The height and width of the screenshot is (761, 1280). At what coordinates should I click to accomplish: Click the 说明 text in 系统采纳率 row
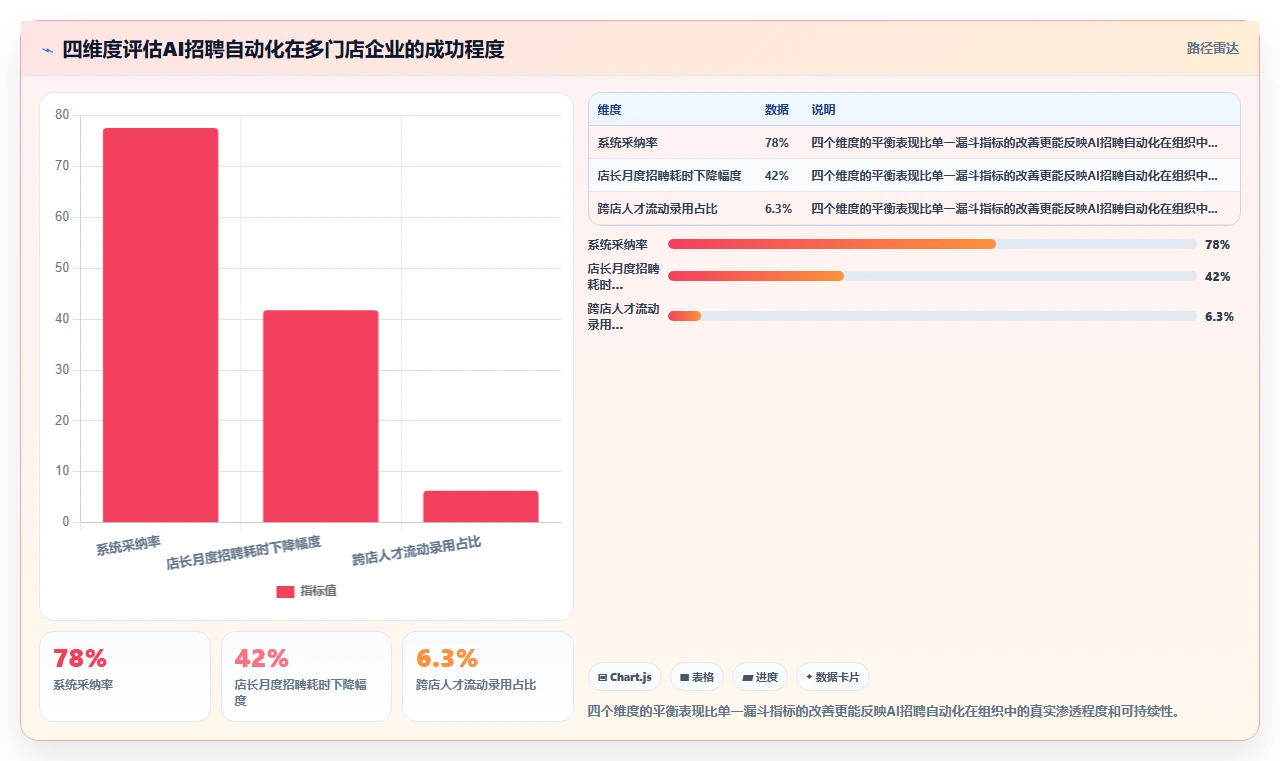(x=1014, y=143)
